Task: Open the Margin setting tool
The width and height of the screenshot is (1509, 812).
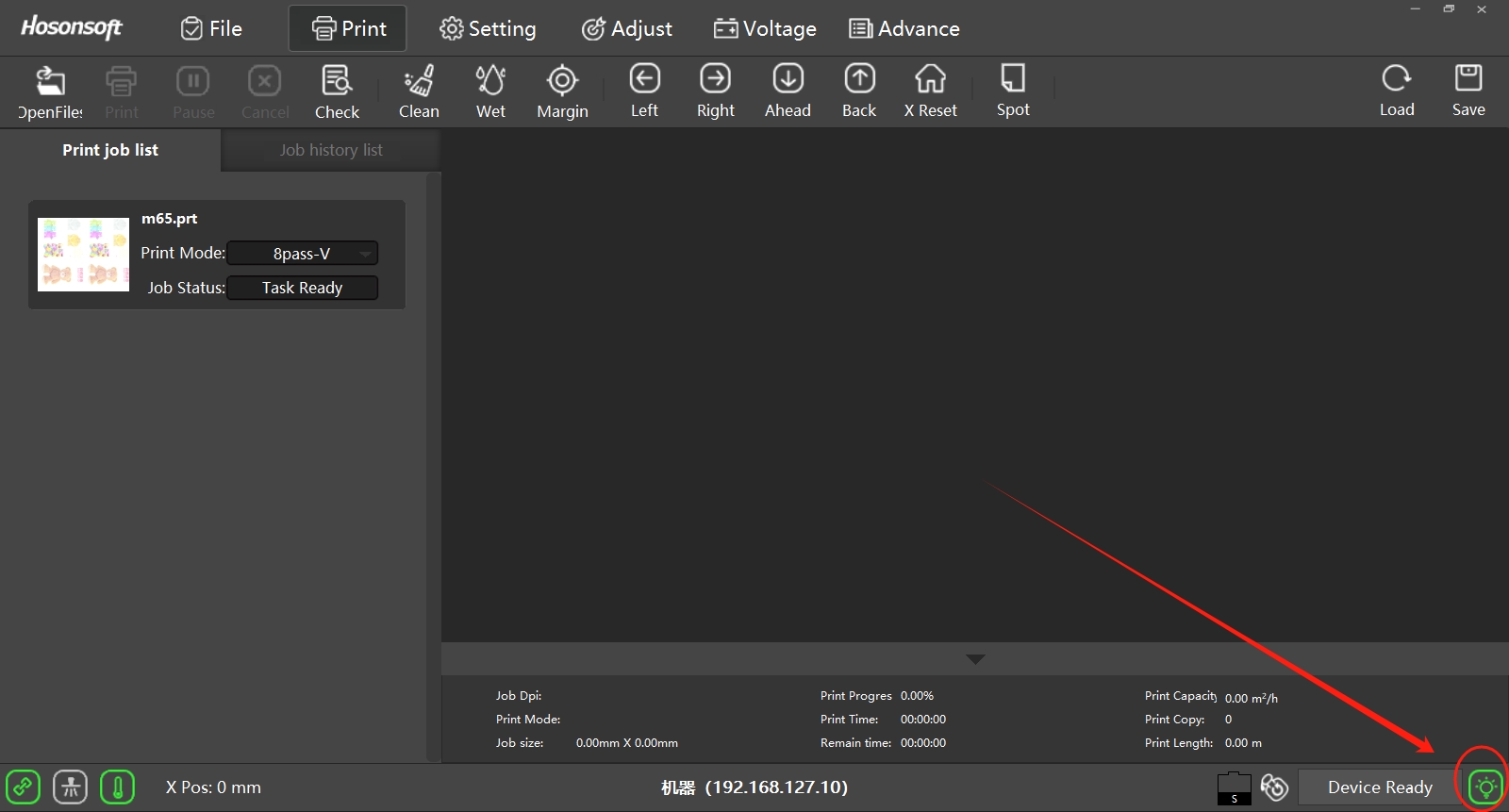Action: (562, 91)
